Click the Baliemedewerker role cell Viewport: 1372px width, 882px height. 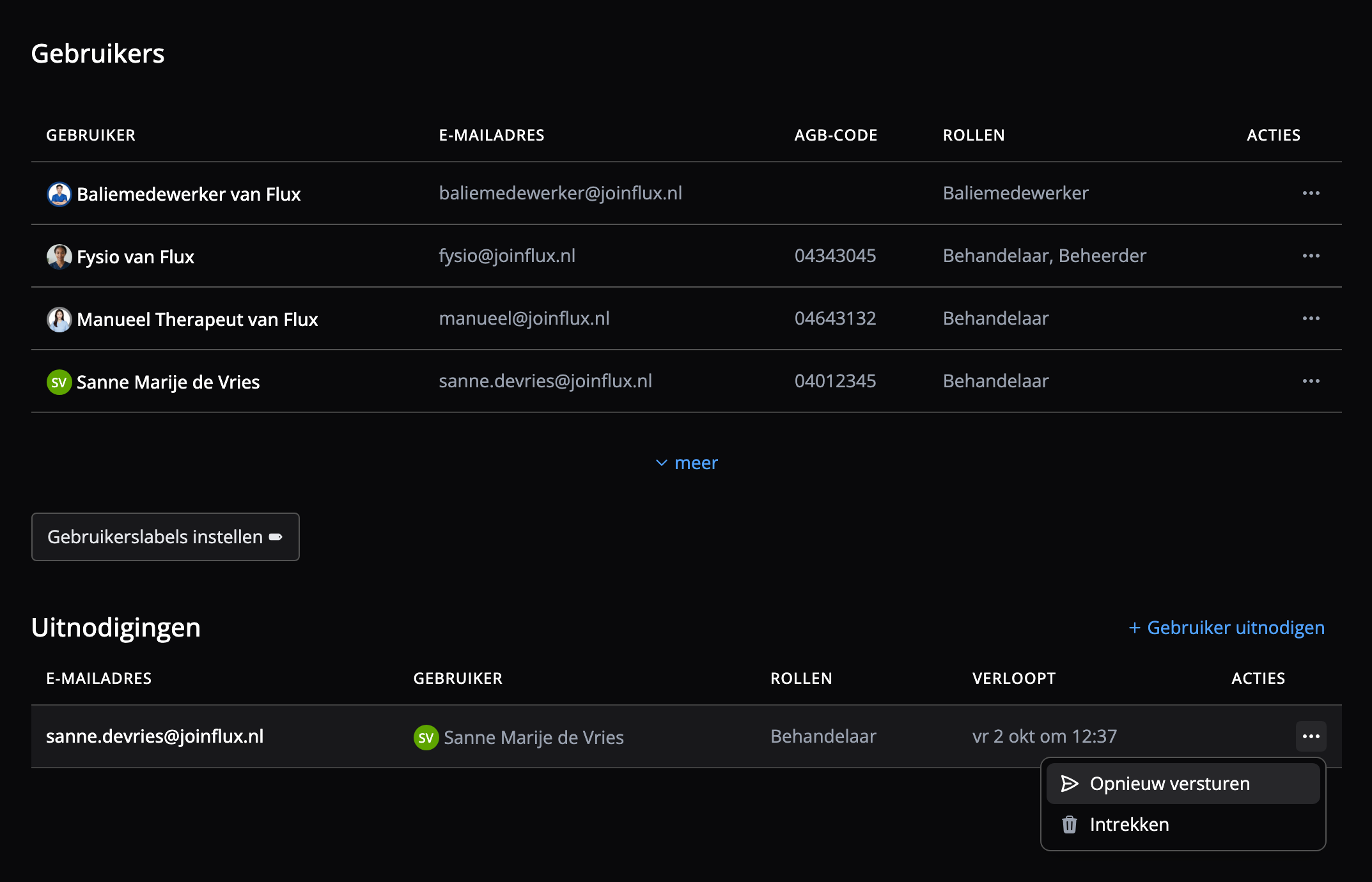point(1015,193)
